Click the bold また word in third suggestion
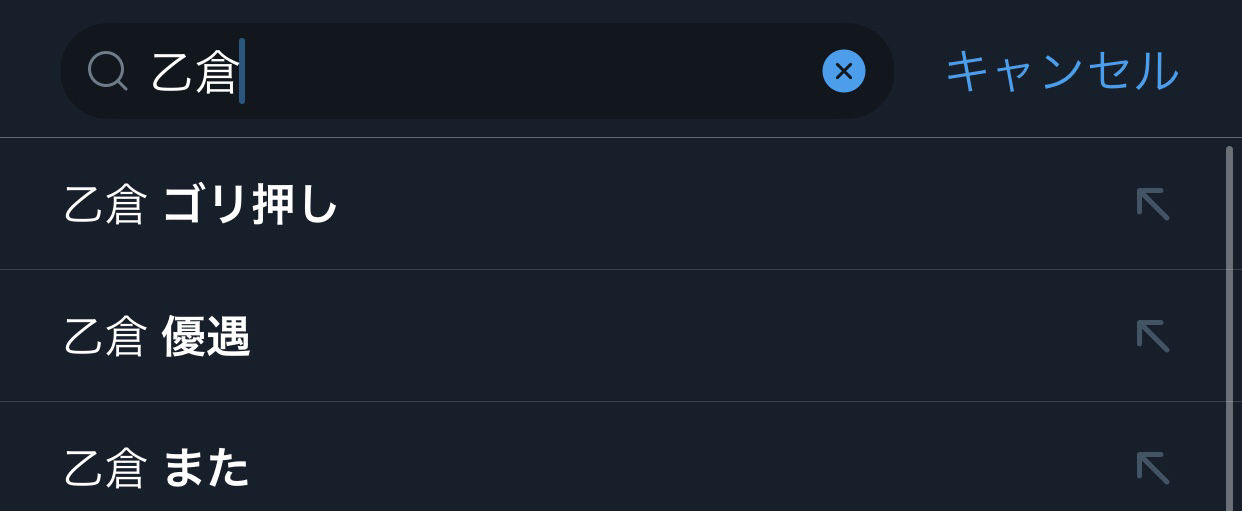Image resolution: width=1242 pixels, height=511 pixels. 206,468
